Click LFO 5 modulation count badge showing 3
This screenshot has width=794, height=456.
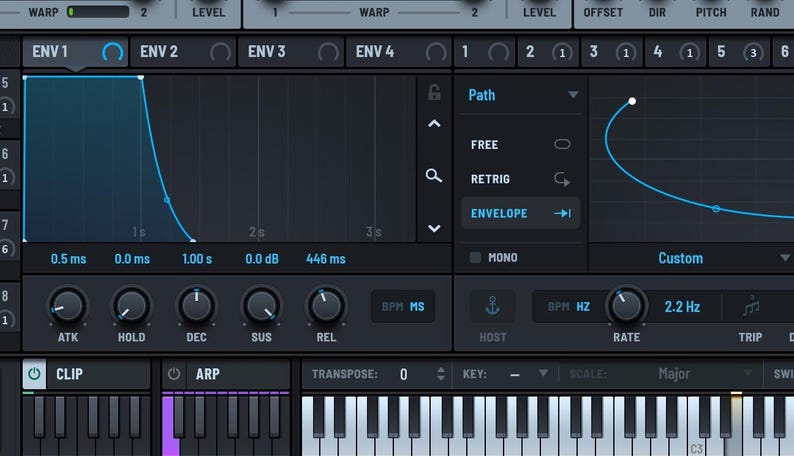tap(753, 53)
